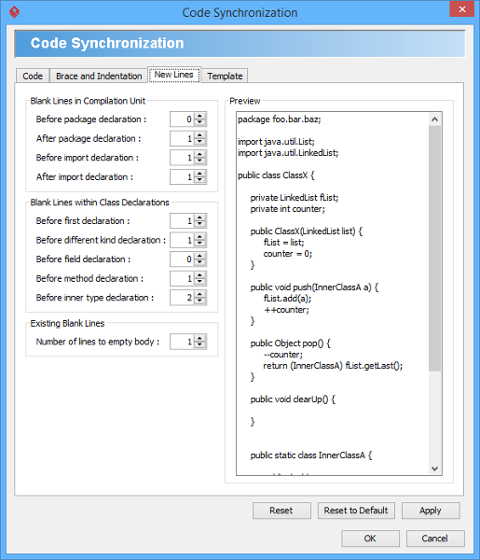Decrease Before different kind declaration count

click(200, 244)
